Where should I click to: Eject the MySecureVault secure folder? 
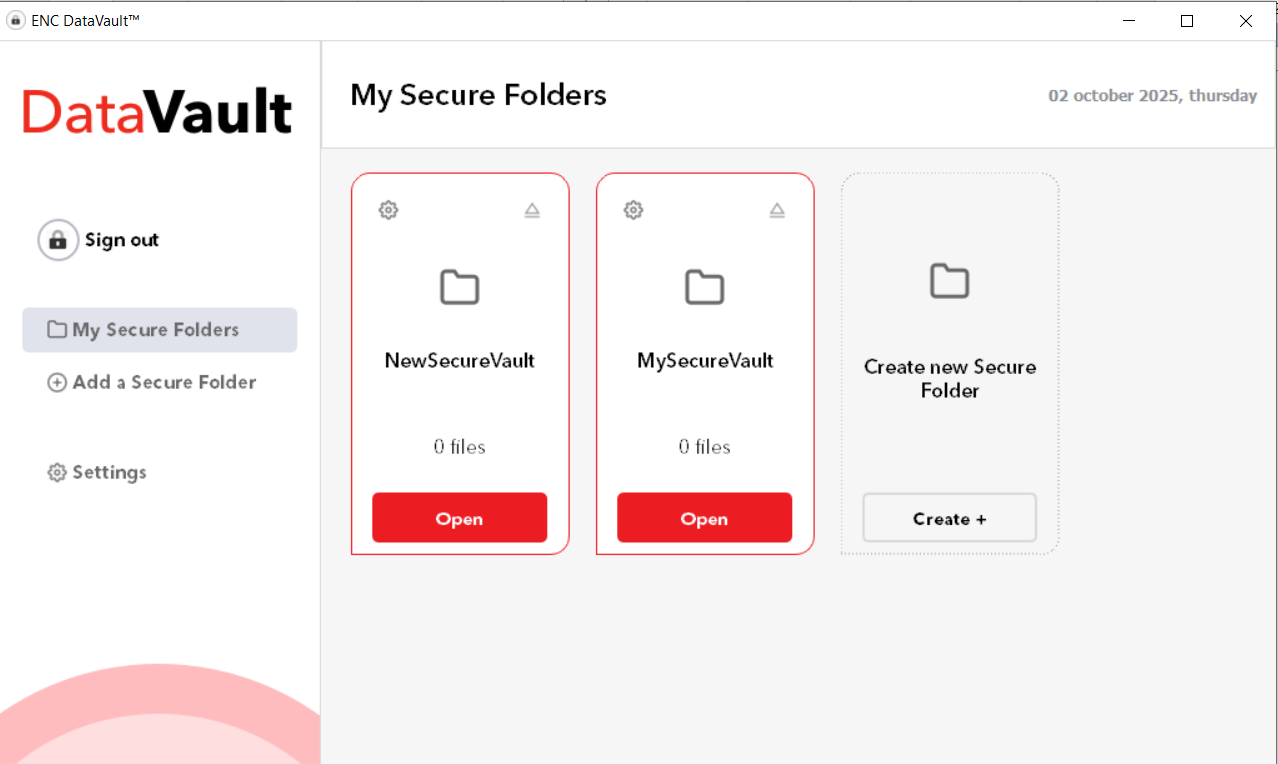pos(777,210)
